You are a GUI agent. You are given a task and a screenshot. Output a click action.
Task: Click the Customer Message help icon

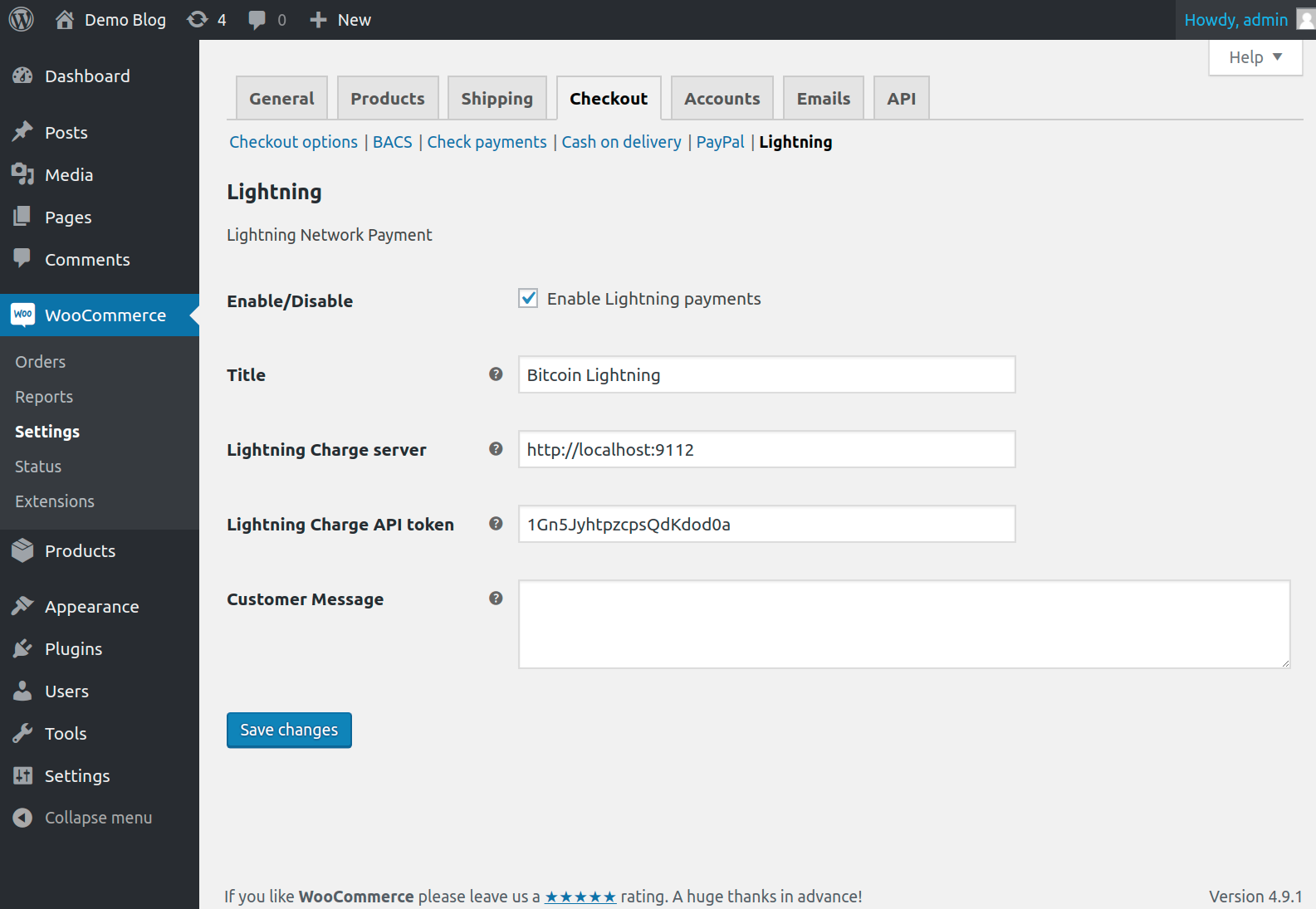click(x=496, y=599)
